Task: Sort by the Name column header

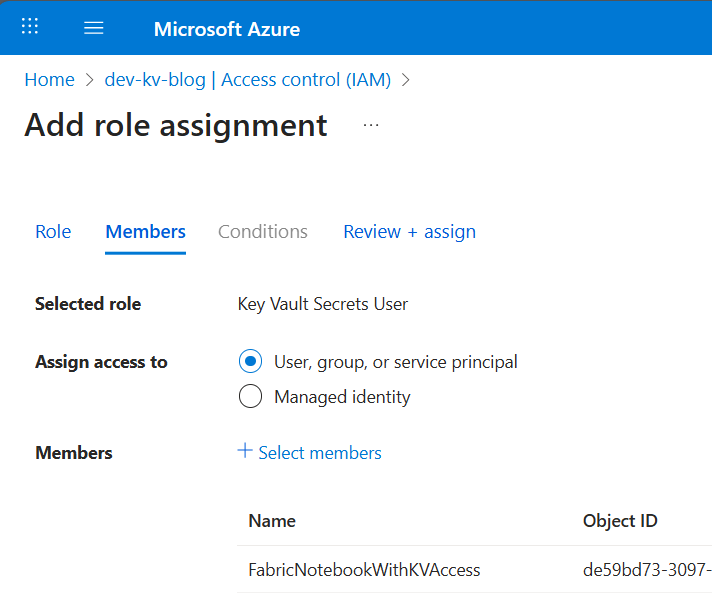Action: 272,521
